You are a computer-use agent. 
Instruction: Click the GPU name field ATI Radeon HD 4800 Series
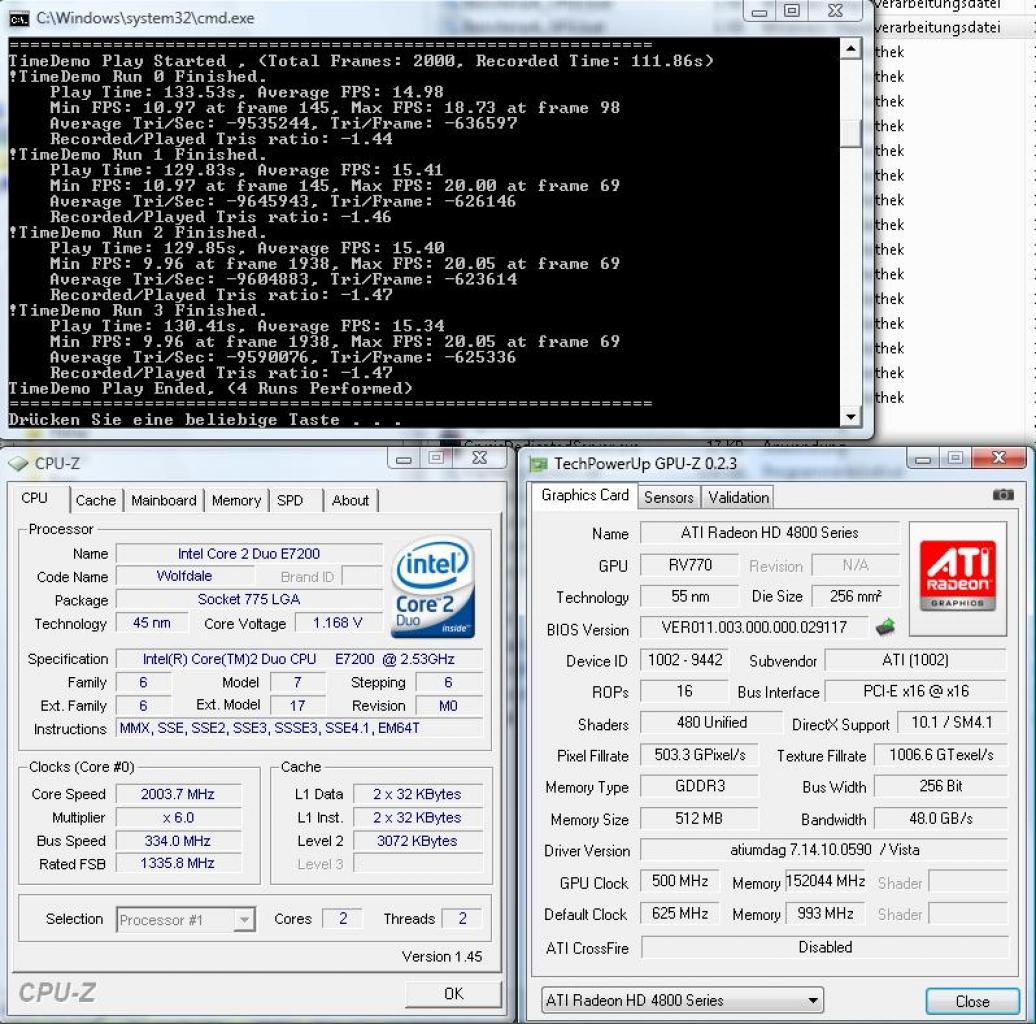pyautogui.click(x=770, y=533)
